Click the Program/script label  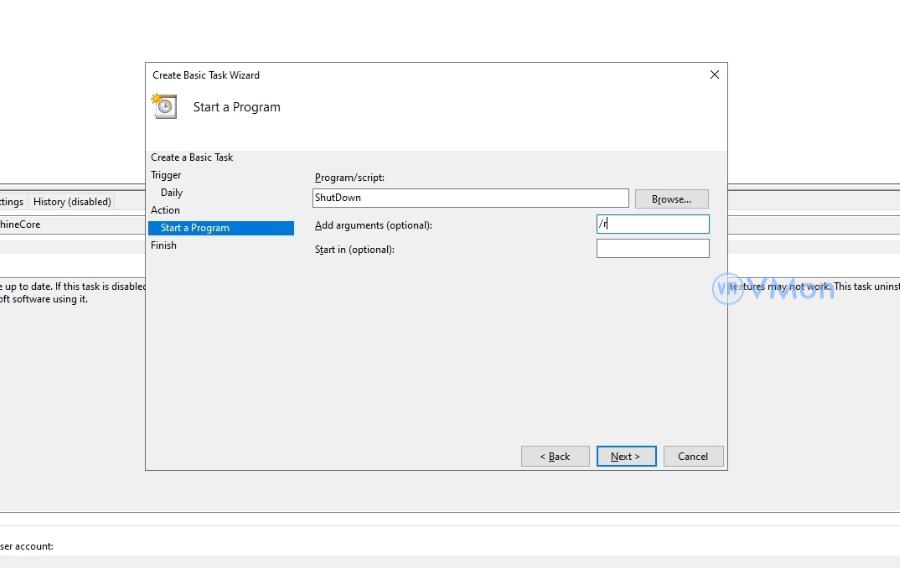349,178
